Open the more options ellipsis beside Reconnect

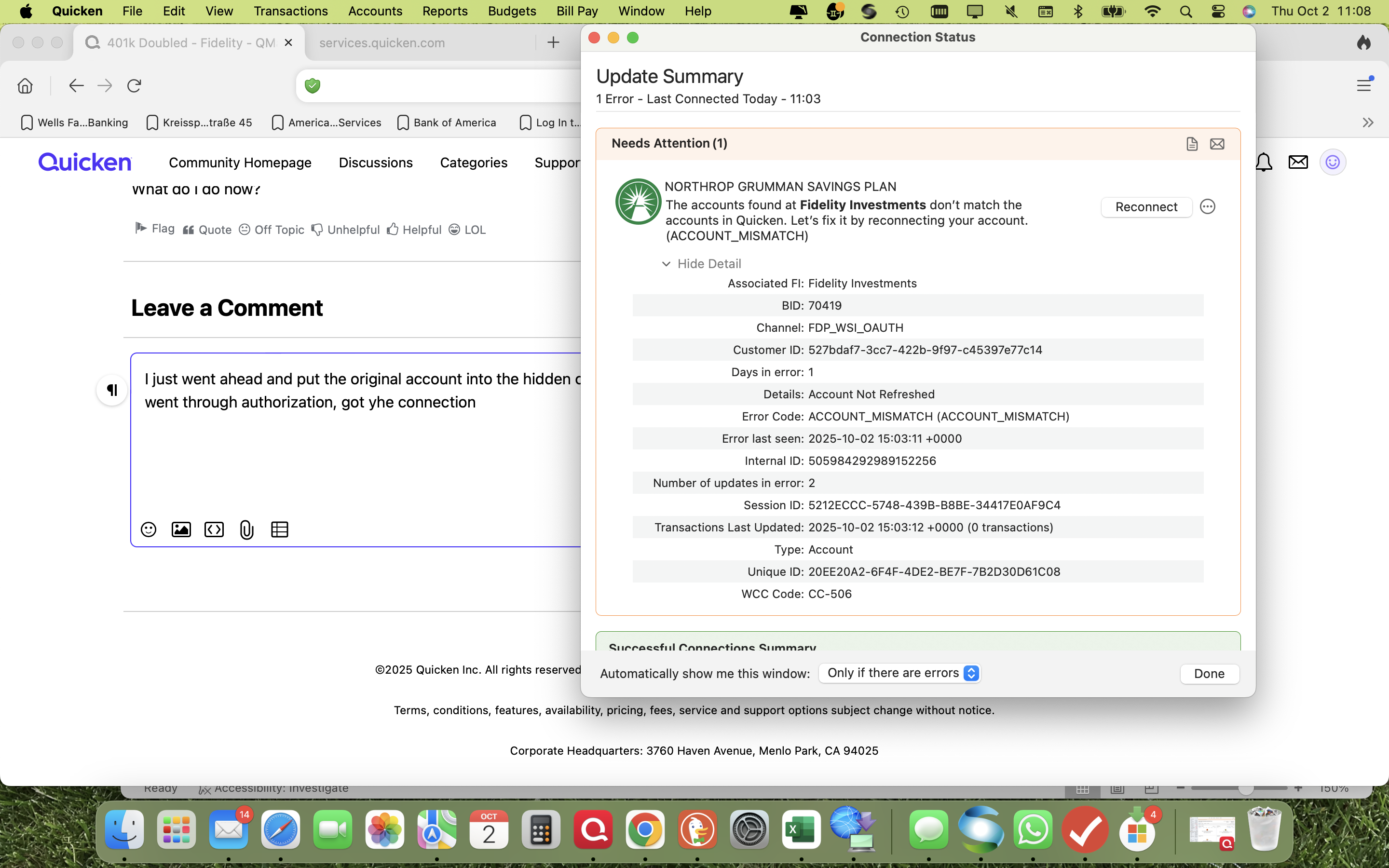tap(1208, 207)
